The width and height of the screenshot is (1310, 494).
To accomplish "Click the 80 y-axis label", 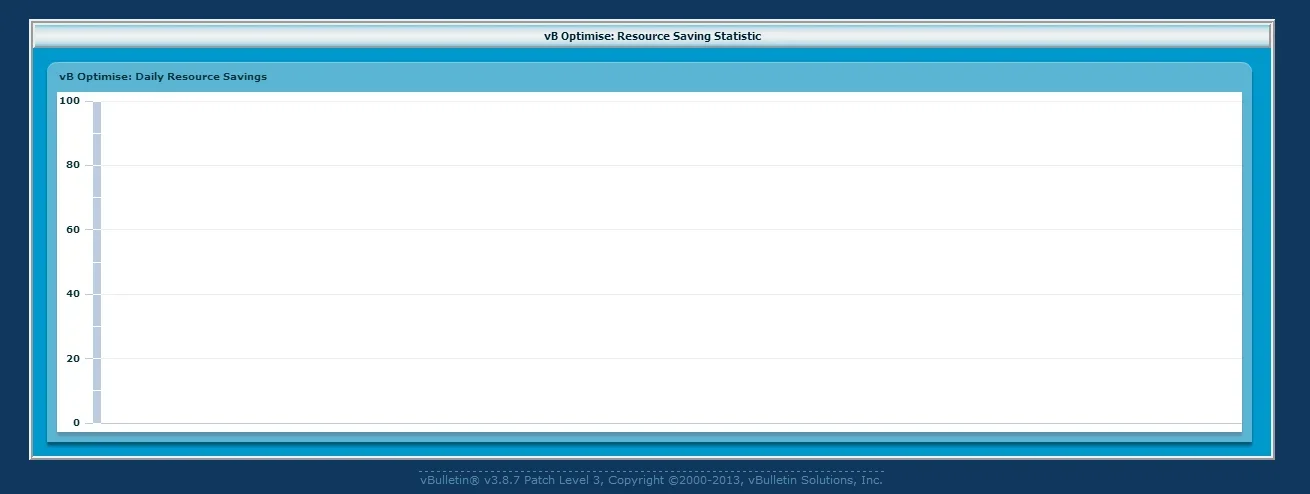I will (x=72, y=165).
